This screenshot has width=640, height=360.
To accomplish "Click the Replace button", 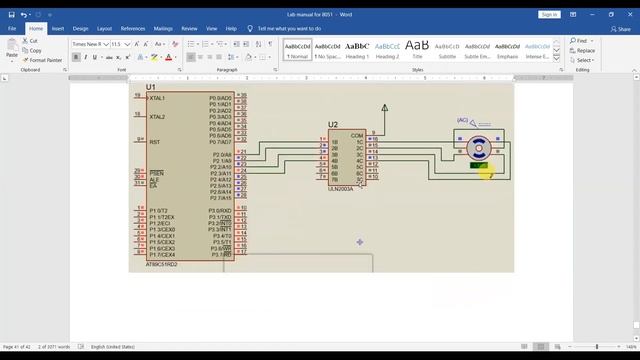I will click(582, 51).
